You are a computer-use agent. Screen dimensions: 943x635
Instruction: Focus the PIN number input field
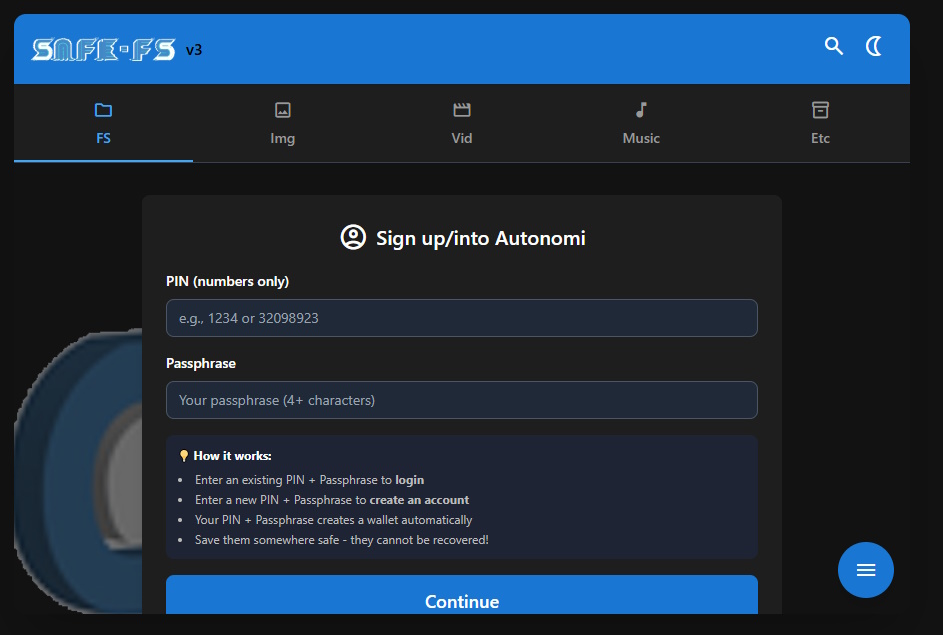(461, 318)
